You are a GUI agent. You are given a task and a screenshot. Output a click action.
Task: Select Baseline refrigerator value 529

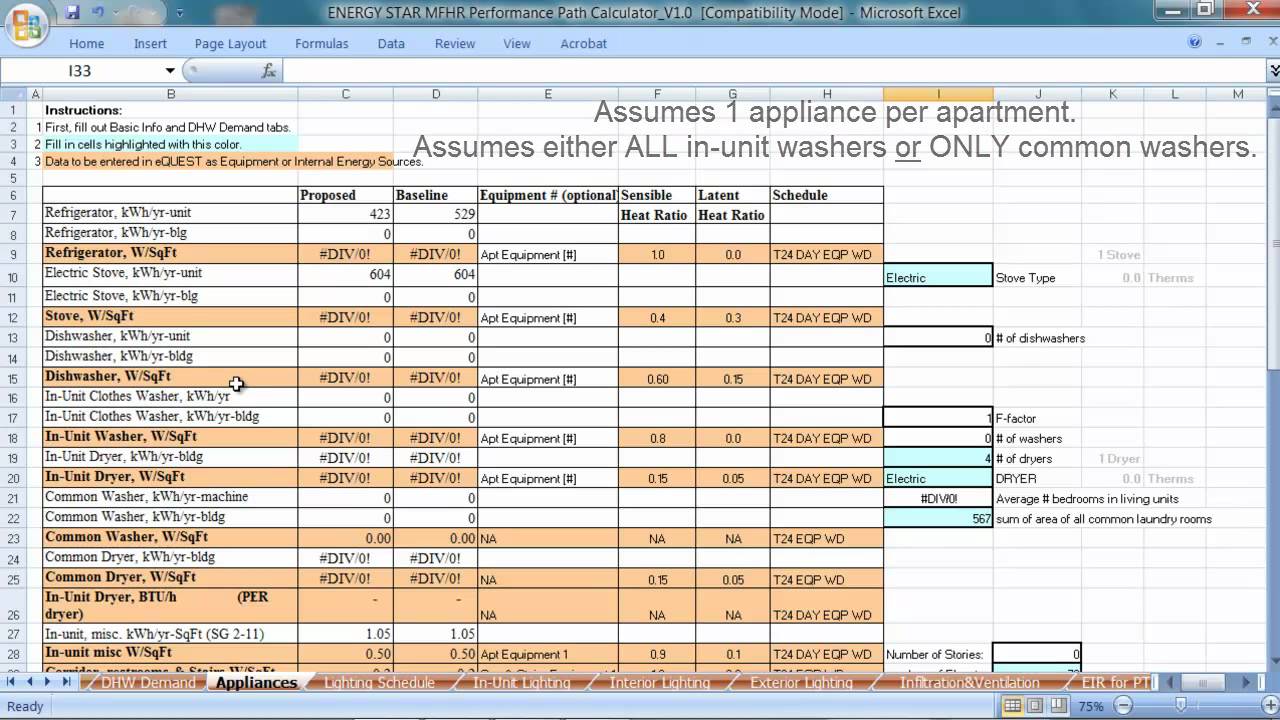pyautogui.click(x=435, y=213)
